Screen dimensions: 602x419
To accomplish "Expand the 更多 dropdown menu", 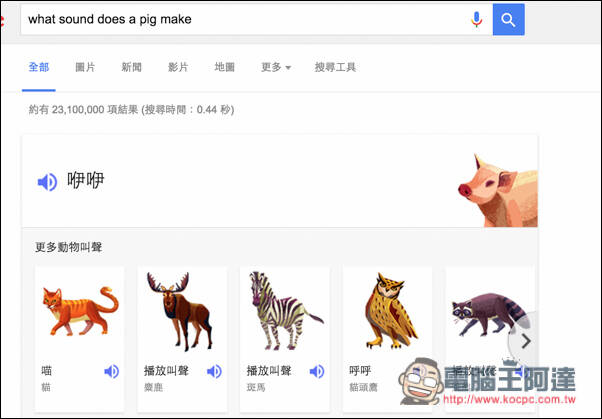I will pos(276,68).
